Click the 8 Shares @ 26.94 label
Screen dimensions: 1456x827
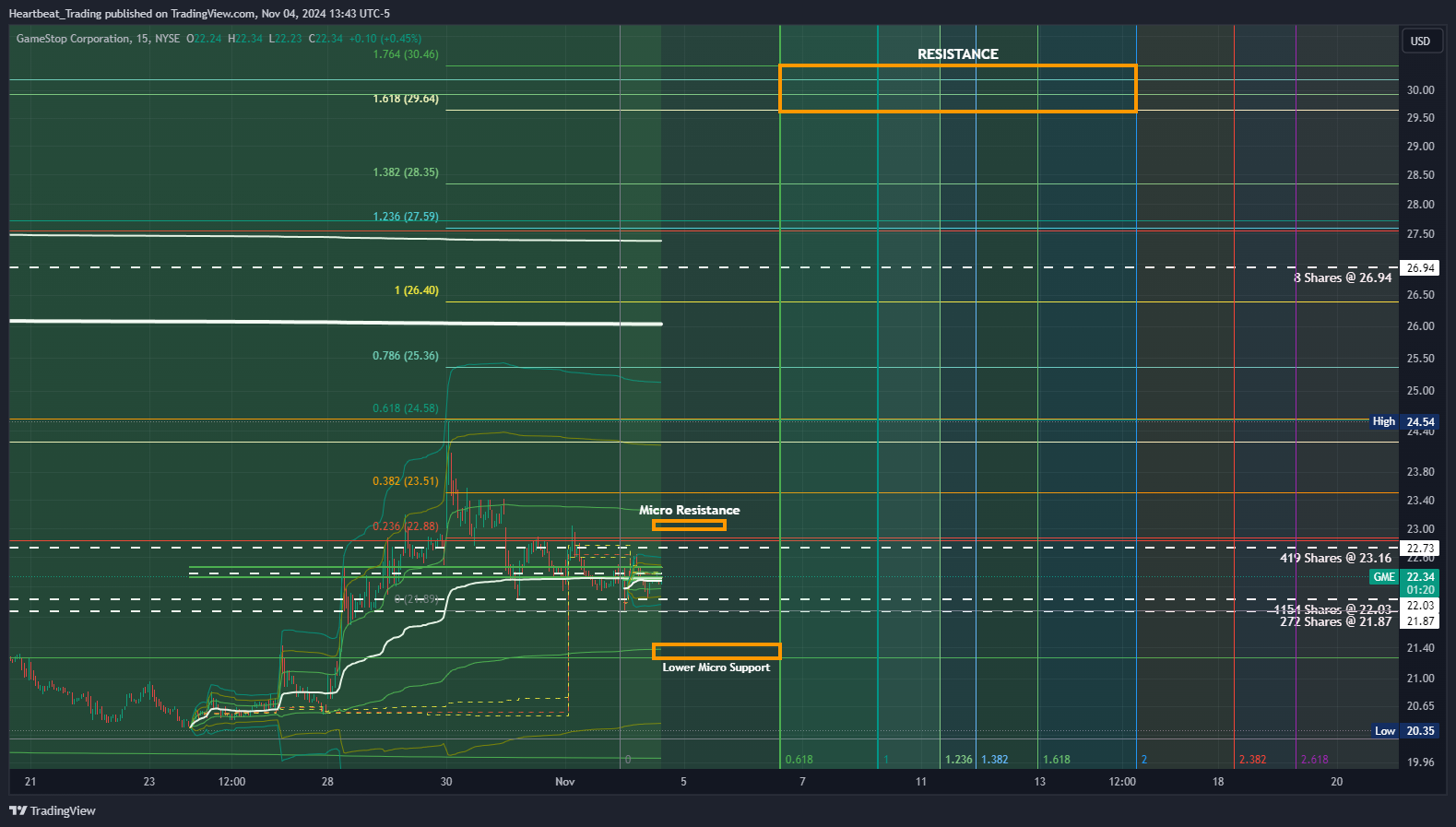click(x=1343, y=278)
